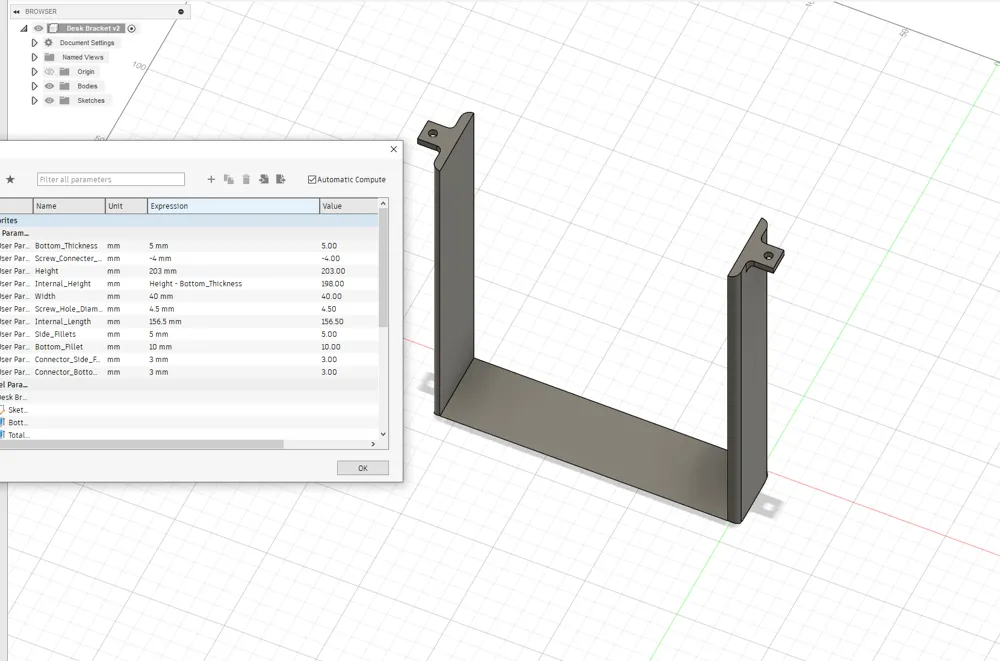Screen dimensions: 1000x661
Task: Click the Desk Bracket v2 label
Action: (x=93, y=28)
